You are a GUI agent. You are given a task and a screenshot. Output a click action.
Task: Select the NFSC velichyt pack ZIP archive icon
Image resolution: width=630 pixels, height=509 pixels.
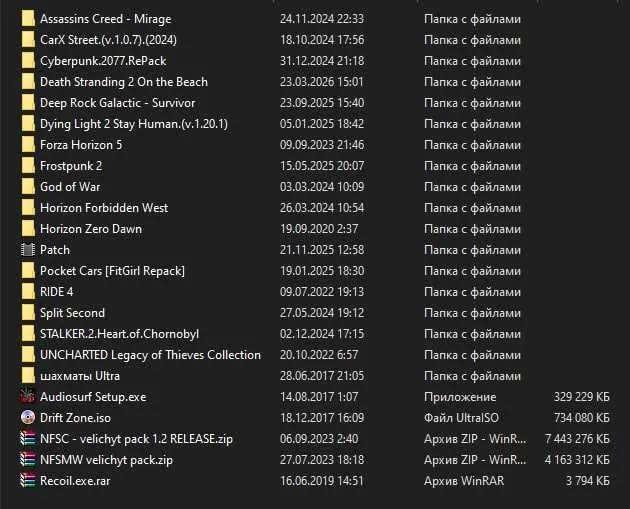(28, 439)
